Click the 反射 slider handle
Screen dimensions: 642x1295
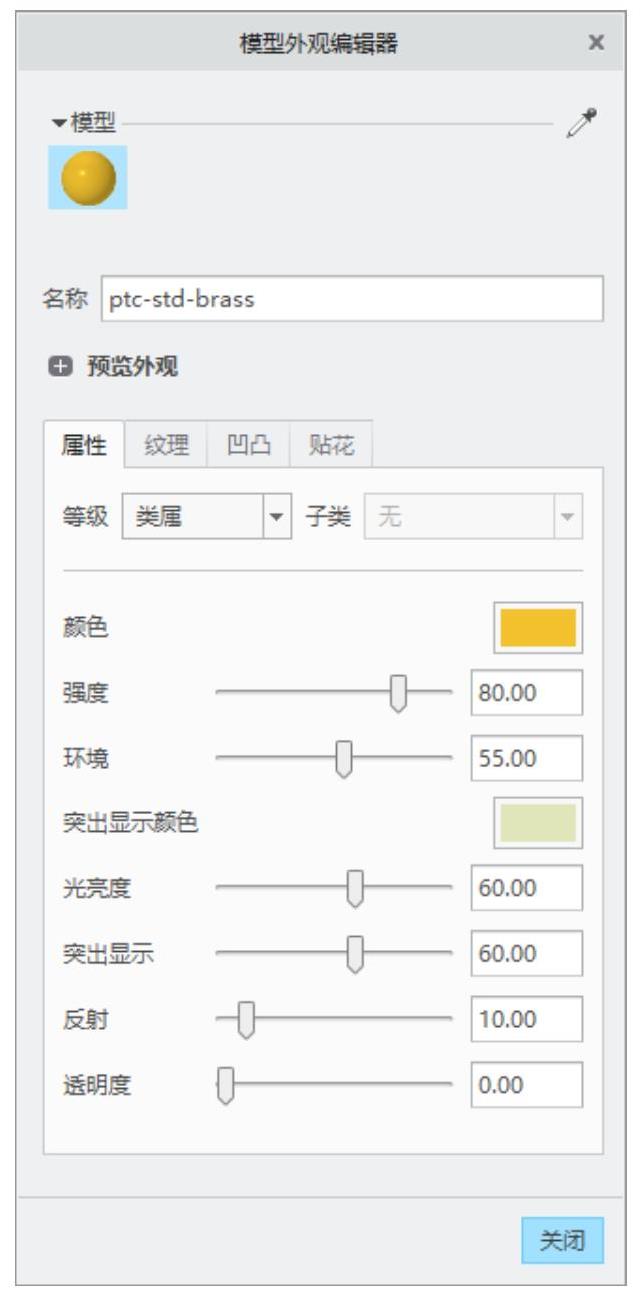coord(247,1020)
